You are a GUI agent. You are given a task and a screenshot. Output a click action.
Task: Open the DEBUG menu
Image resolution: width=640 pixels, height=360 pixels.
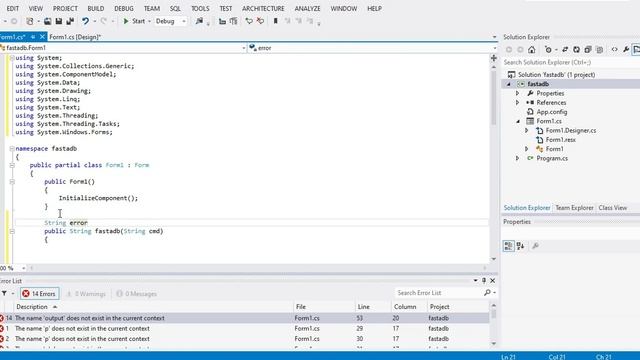pos(124,9)
